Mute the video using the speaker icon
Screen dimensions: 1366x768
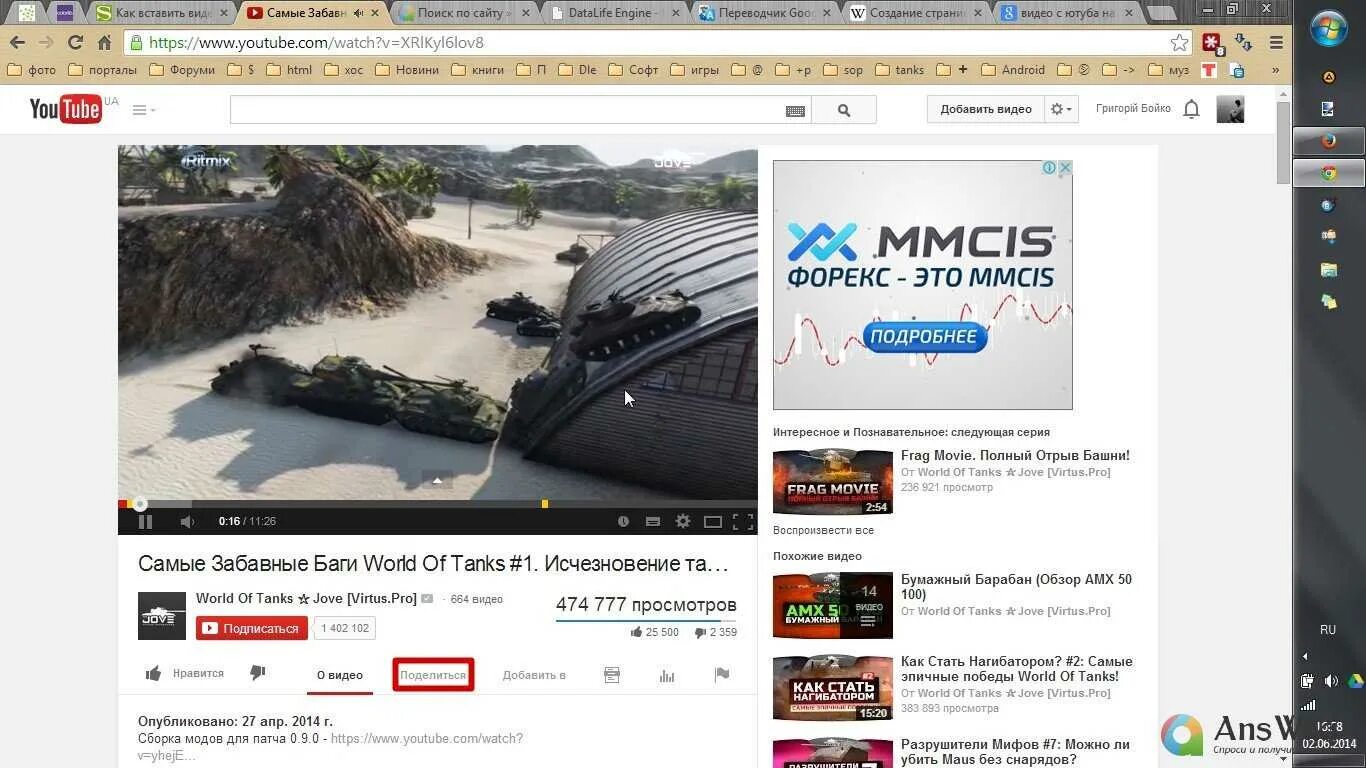pos(187,521)
